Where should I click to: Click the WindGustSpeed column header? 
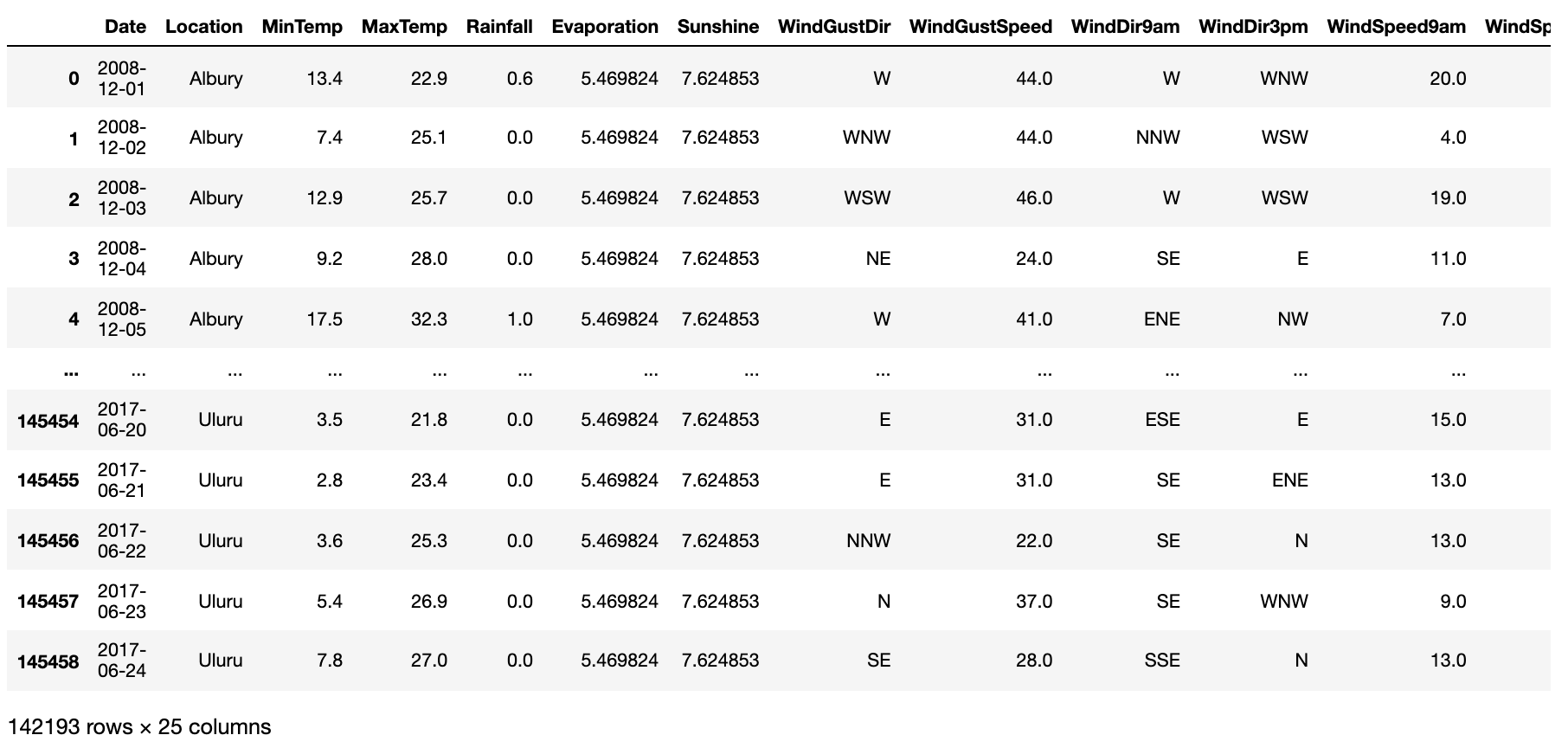pyautogui.click(x=980, y=27)
